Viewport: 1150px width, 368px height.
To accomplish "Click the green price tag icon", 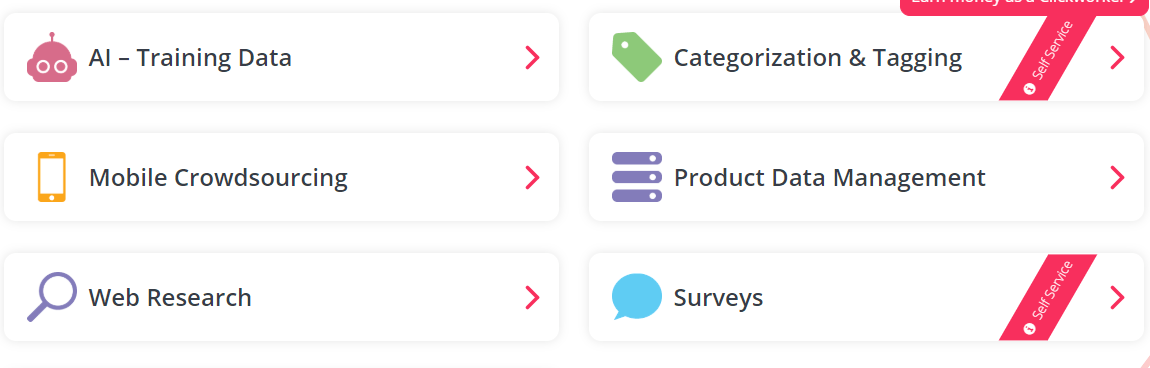I will [x=637, y=57].
